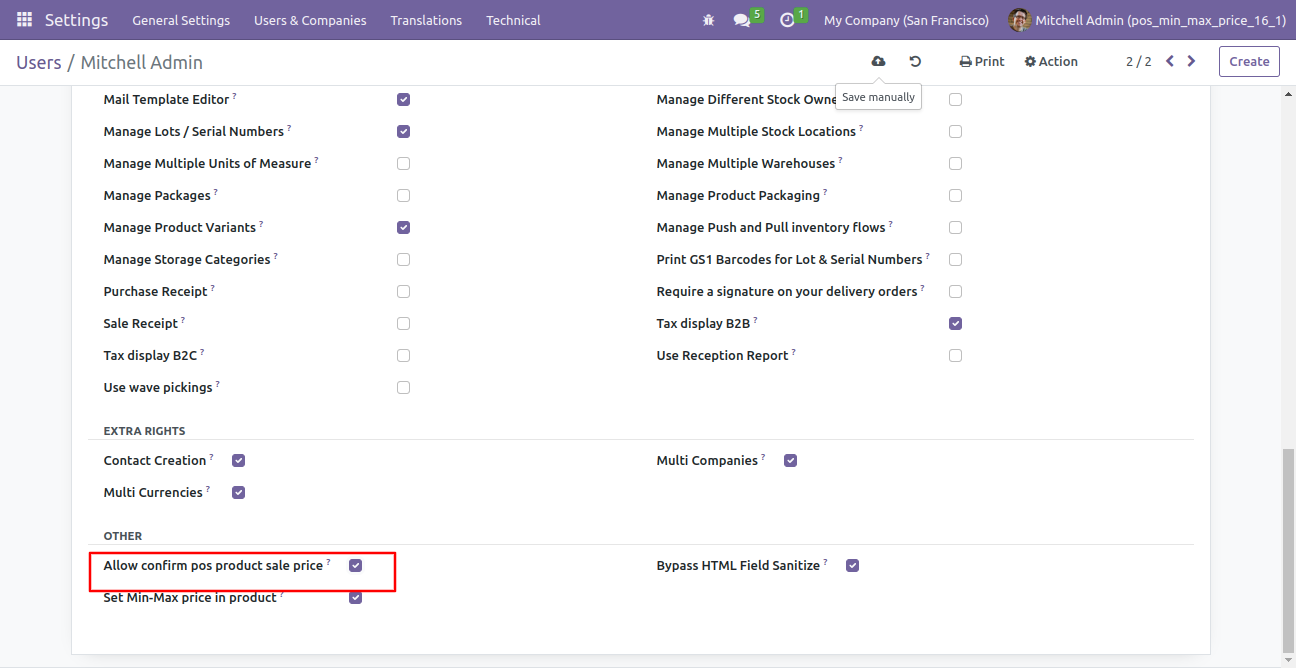Click the Create button

click(1249, 61)
